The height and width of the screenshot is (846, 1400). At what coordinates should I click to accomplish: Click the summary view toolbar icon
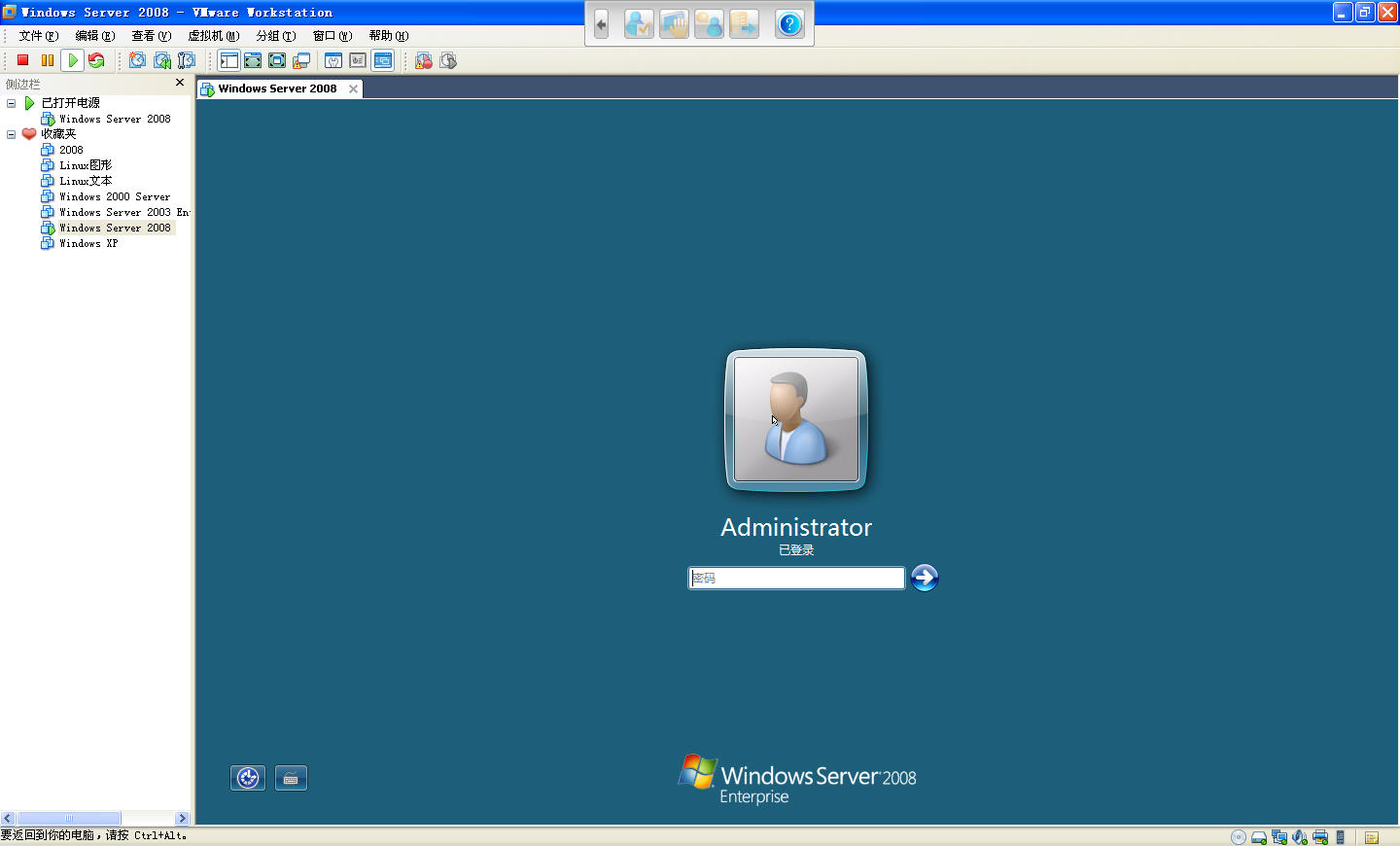click(x=333, y=60)
